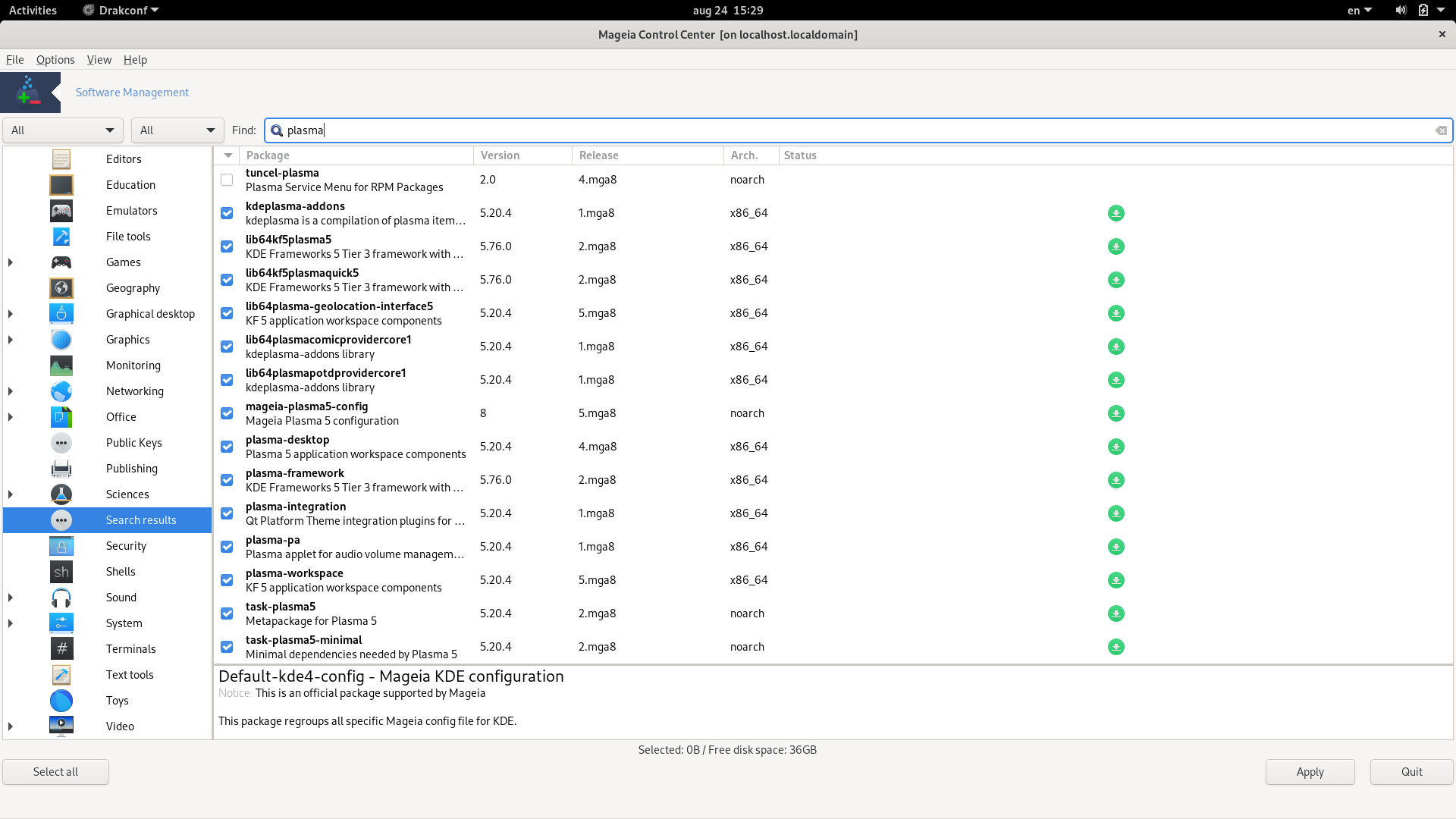Click the Publishing printer icon

61,469
